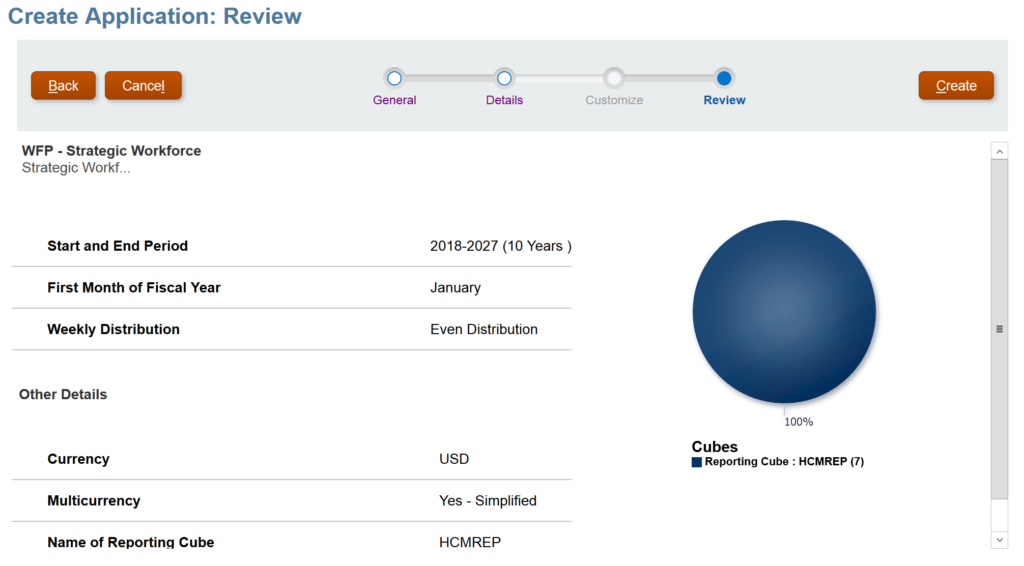Screen dimensions: 1024x566
Task: Click the 'Yes - Simplified' value
Action: (488, 501)
